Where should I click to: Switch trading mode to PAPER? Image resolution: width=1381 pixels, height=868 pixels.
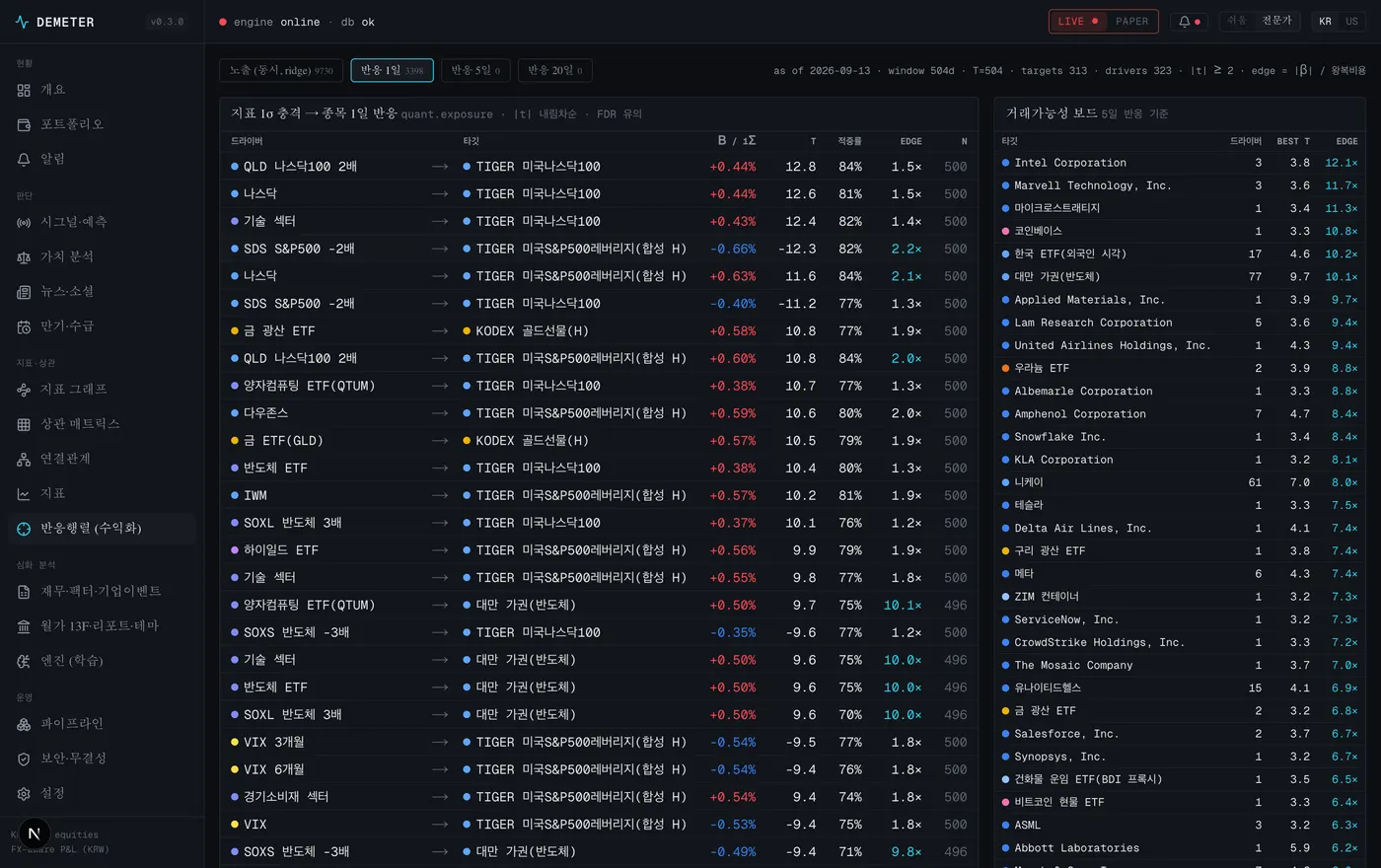(1131, 22)
